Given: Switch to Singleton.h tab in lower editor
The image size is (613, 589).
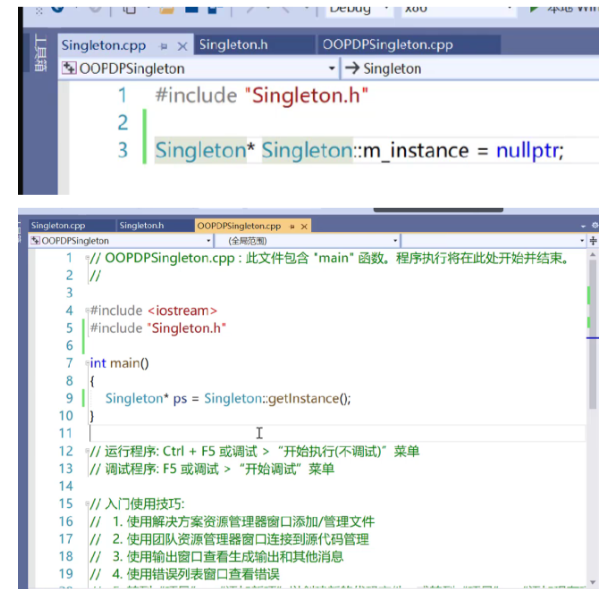Looking at the screenshot, I should pyautogui.click(x=142, y=226).
